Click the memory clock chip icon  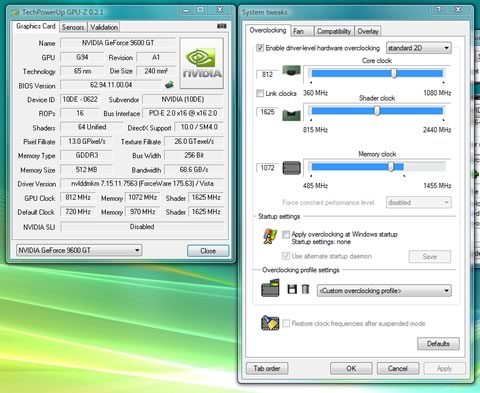292,168
